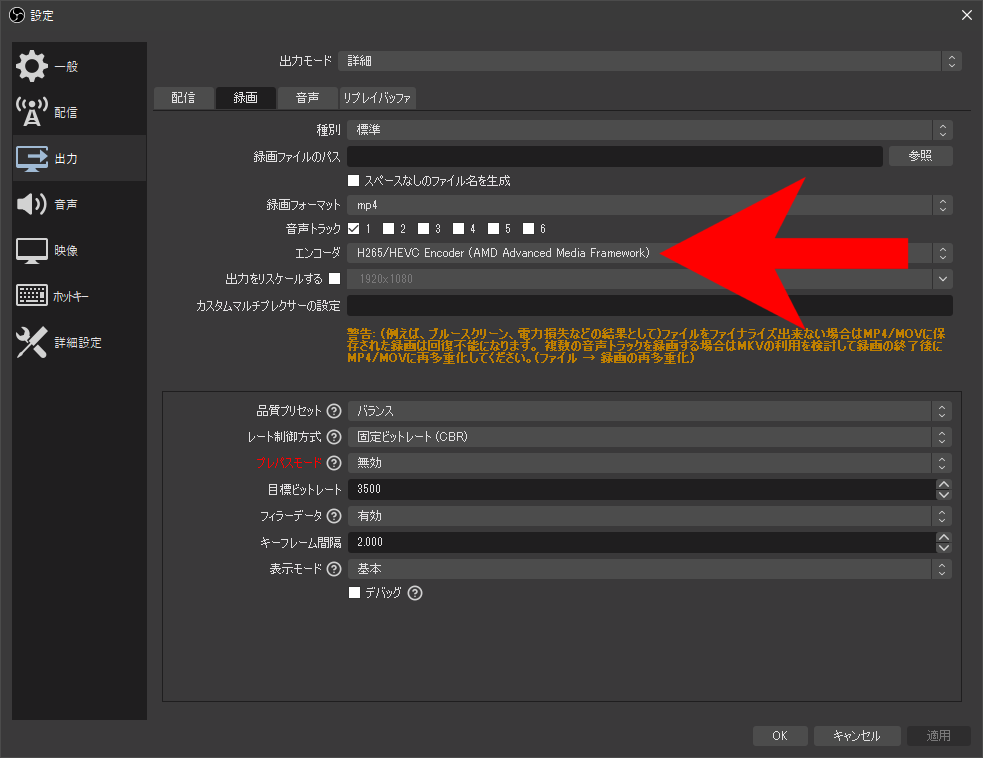Open the 出力モード dropdown
This screenshot has height=758, width=983.
pyautogui.click(x=649, y=61)
